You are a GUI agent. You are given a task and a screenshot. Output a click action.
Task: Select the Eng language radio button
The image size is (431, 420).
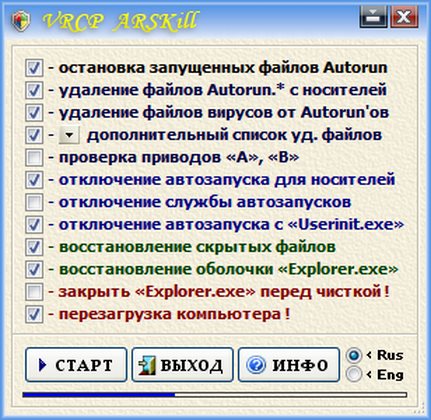[x=354, y=374]
